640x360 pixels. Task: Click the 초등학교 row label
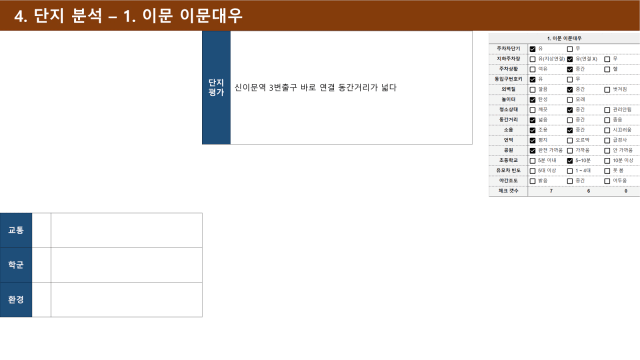coord(508,160)
